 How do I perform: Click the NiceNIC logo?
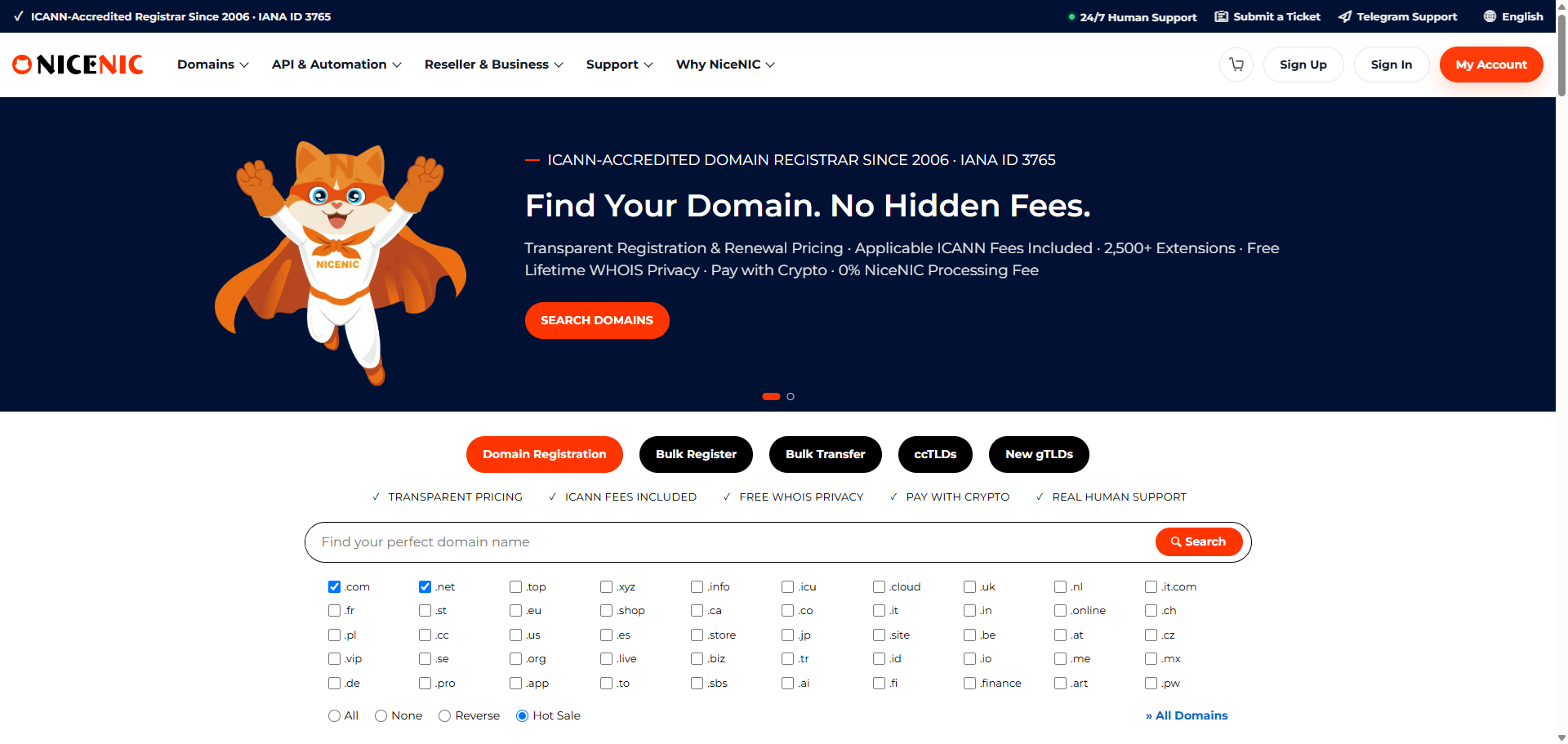pyautogui.click(x=78, y=65)
